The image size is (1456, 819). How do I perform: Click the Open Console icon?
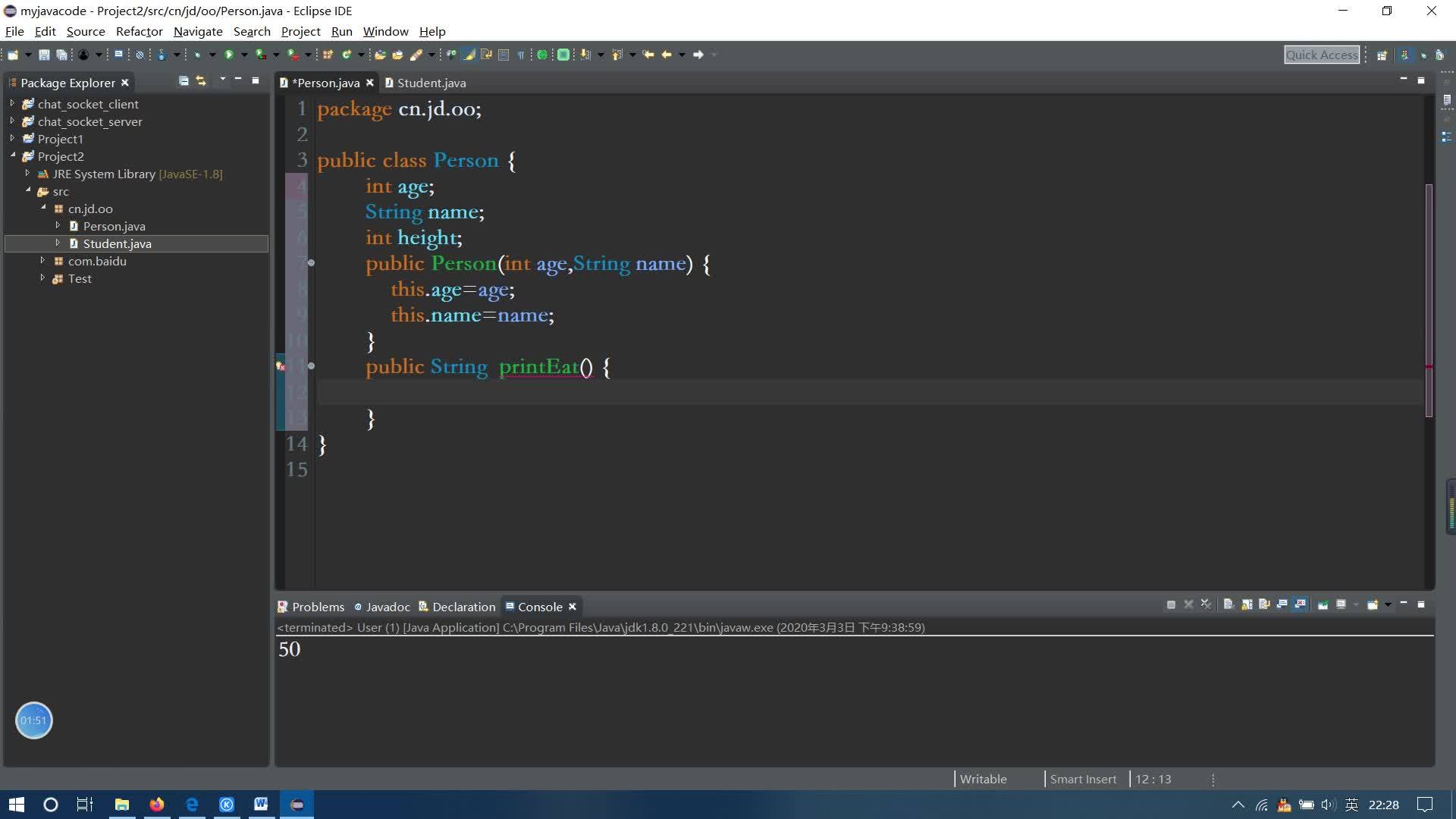pos(1373,604)
